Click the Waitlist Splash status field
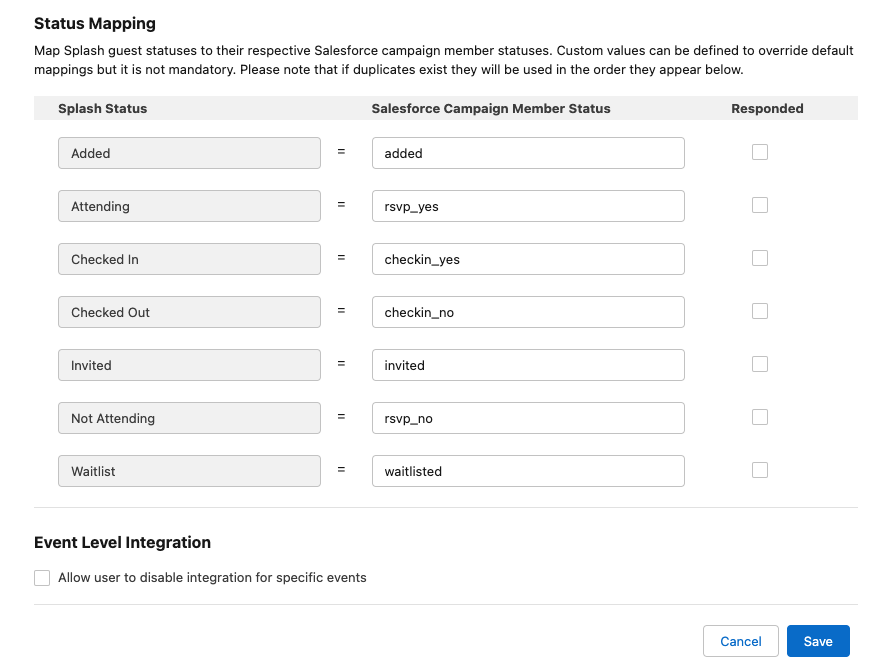The width and height of the screenshot is (886, 668). click(189, 471)
